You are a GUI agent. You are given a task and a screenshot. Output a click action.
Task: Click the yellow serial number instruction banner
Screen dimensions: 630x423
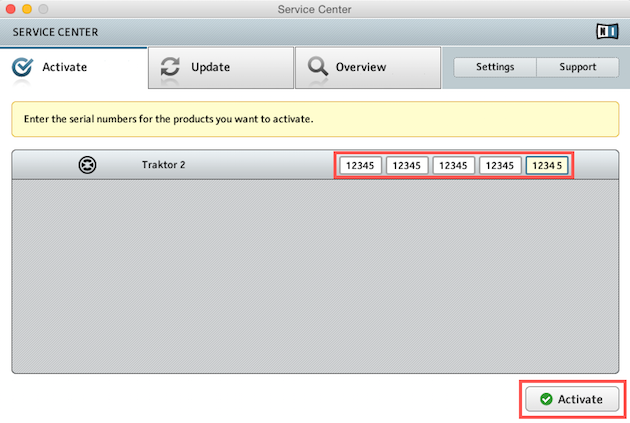pyautogui.click(x=315, y=119)
